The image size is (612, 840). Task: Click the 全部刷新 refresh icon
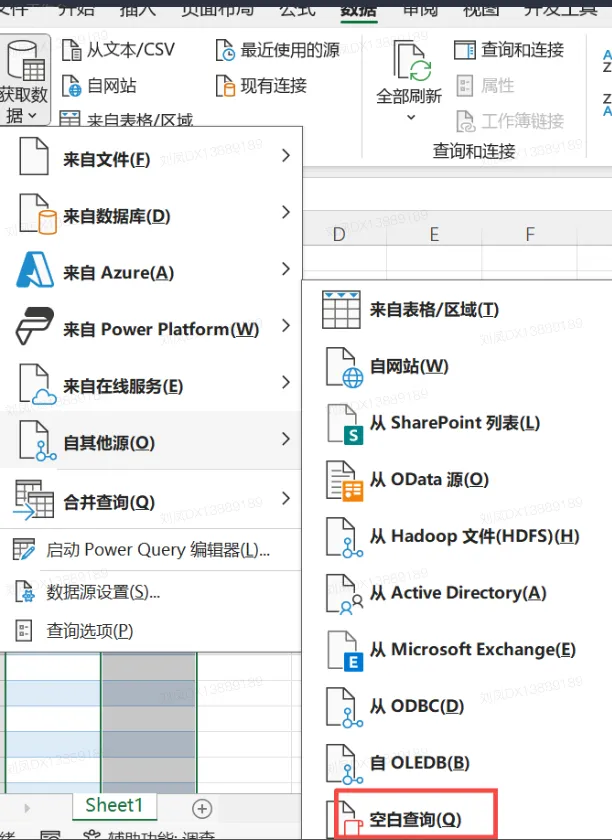click(x=410, y=62)
